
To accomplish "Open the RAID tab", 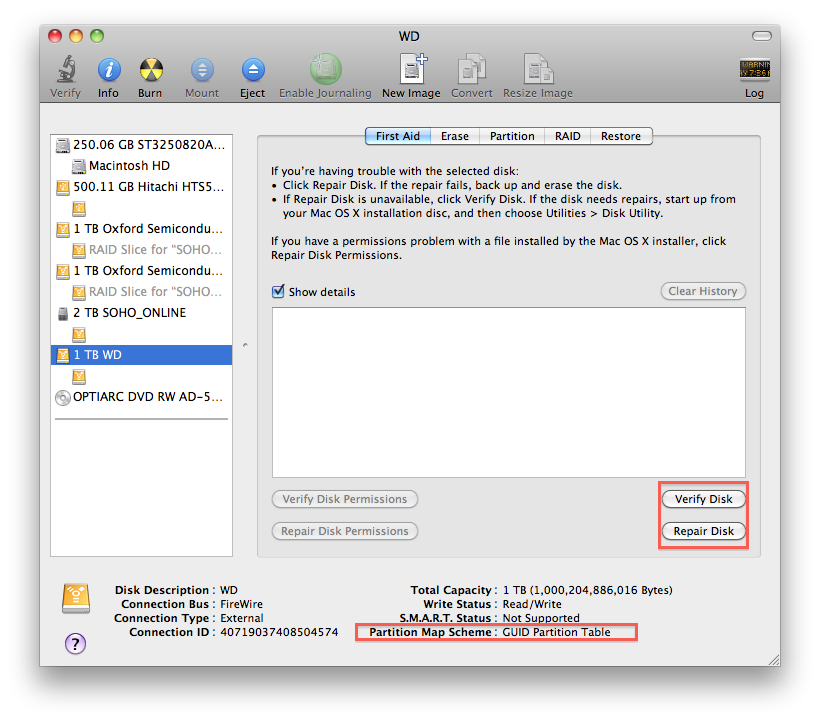I will [x=567, y=136].
